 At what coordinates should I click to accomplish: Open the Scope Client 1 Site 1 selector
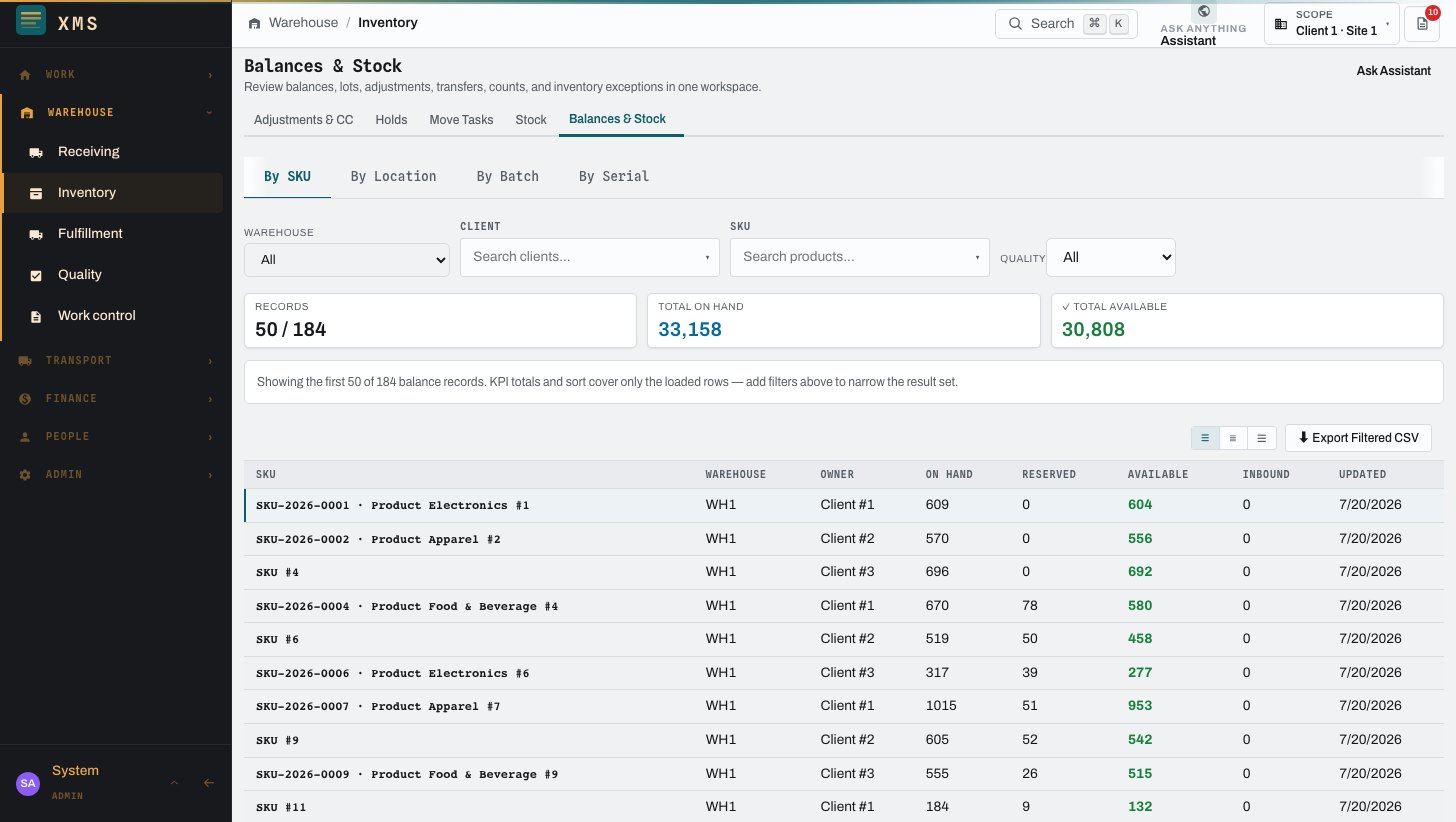tap(1331, 23)
